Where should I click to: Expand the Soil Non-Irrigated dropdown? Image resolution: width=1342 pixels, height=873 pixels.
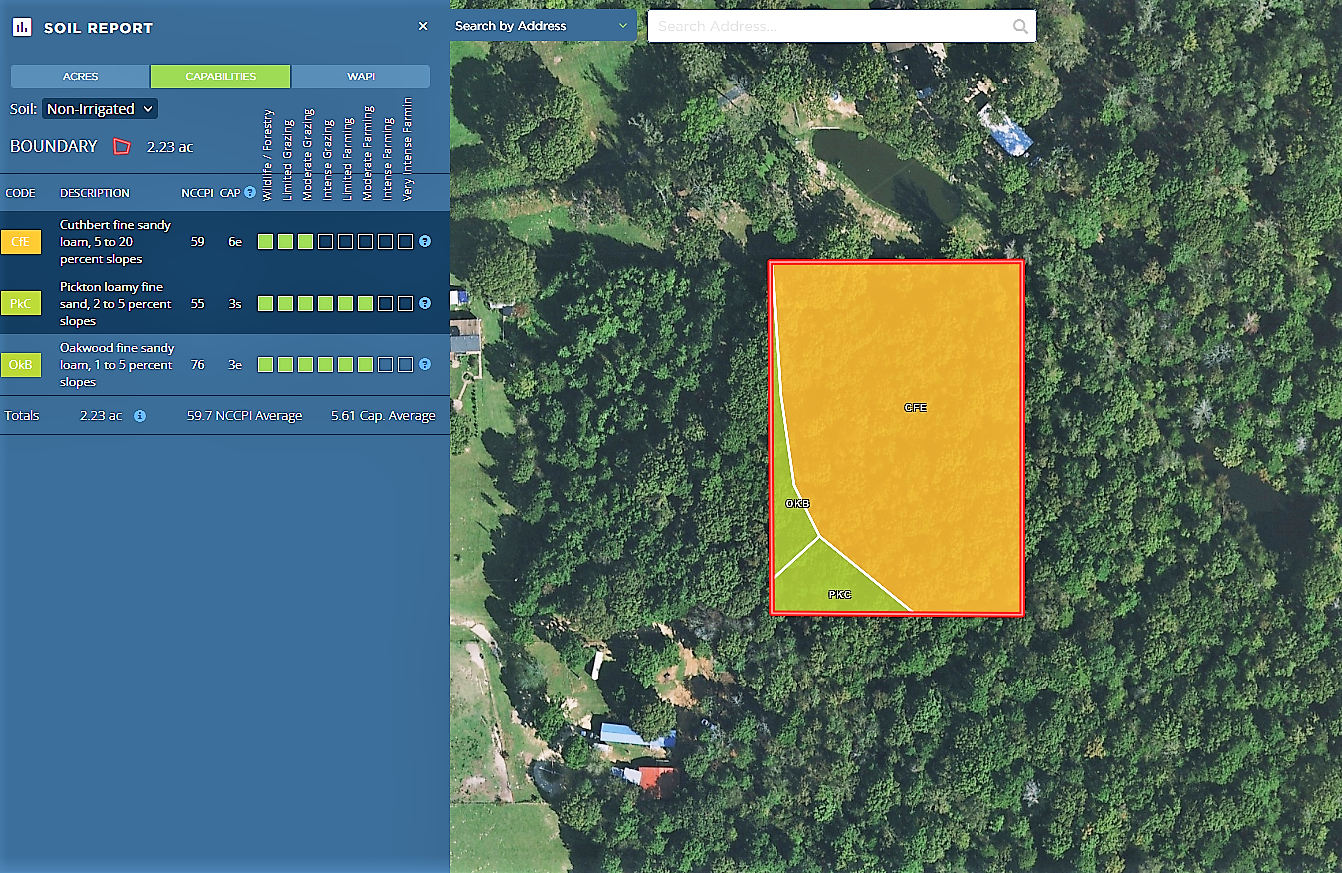[x=100, y=109]
